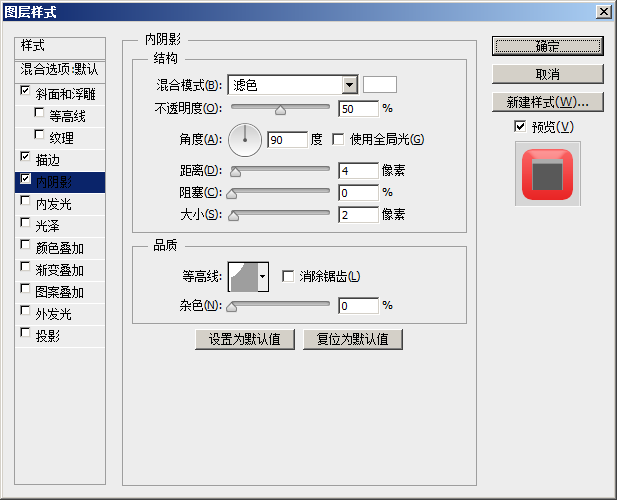Click the distance value field 4
617x500 pixels.
358,170
